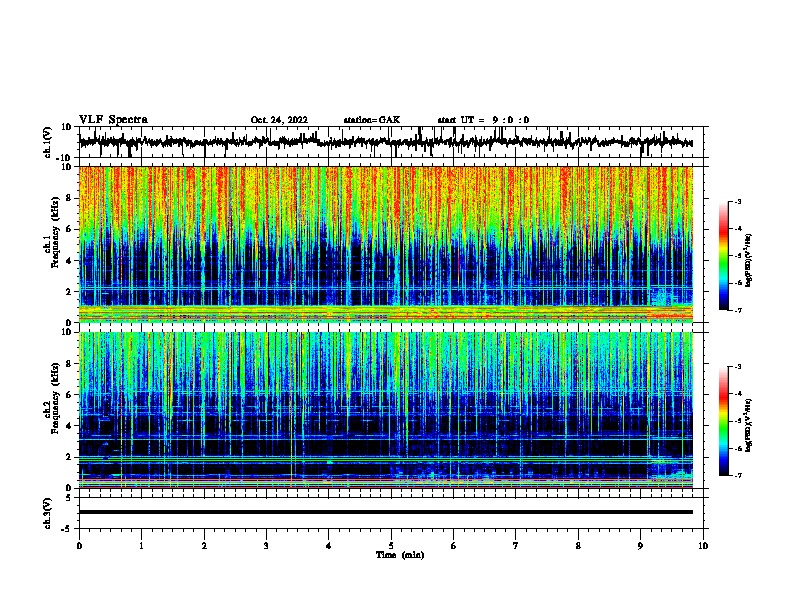Click time axis tick label "10"

[703, 546]
